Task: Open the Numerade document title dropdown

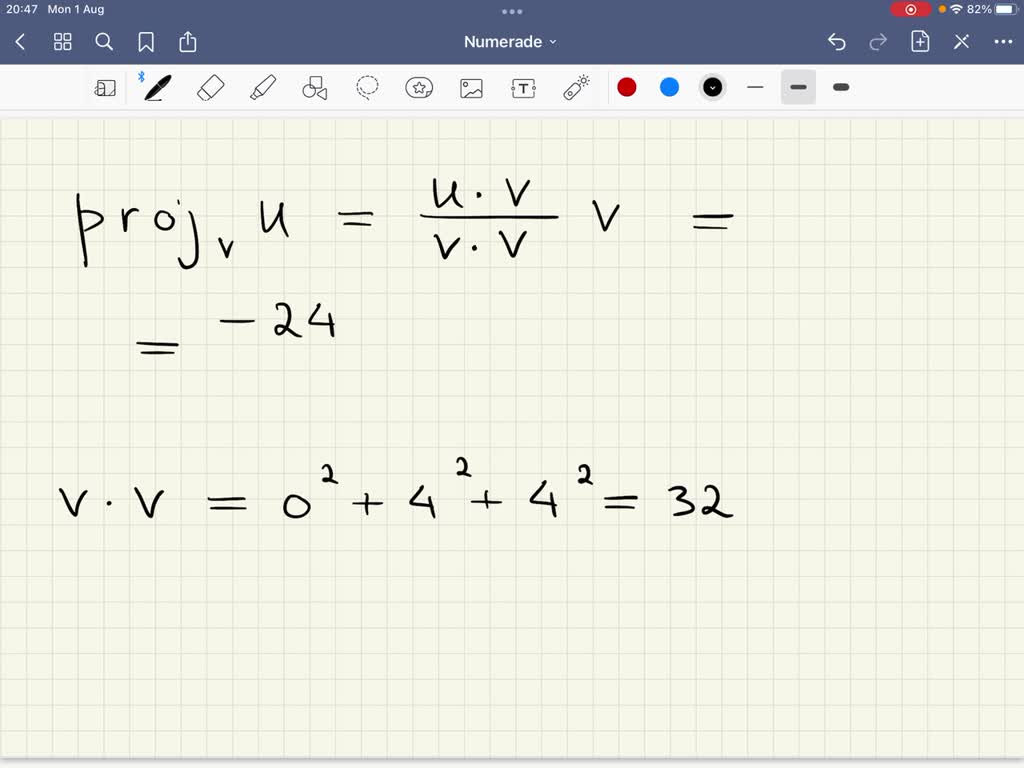Action: [510, 42]
